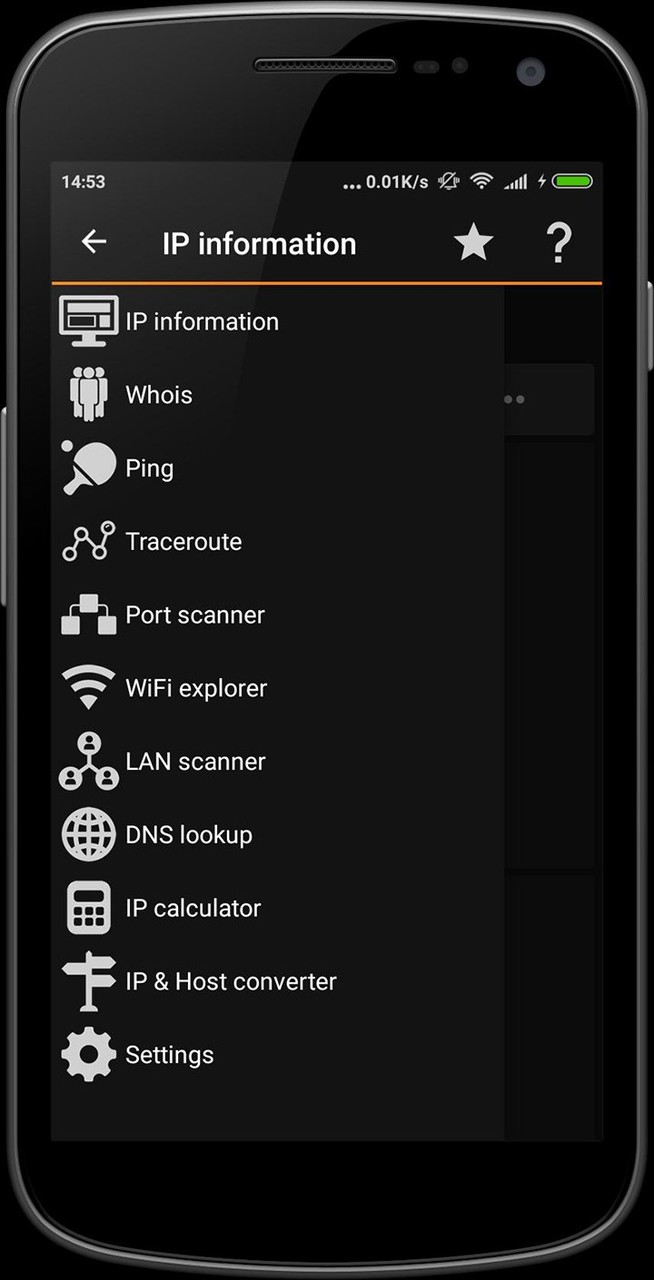Tap the star to favorite IP information
Viewport: 654px width, 1280px height.
473,242
